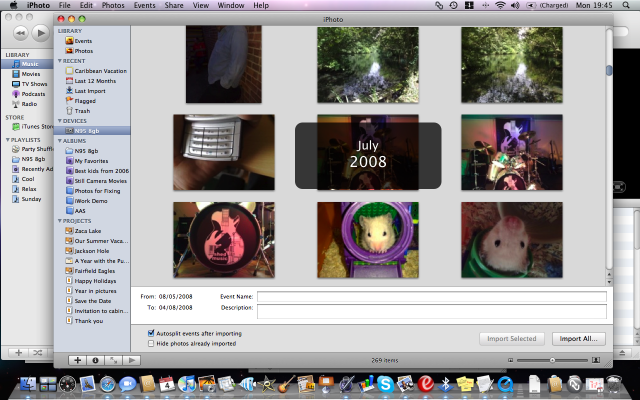640x400 pixels.
Task: Open Photos in iPhoto library sidebar
Action: 83,51
